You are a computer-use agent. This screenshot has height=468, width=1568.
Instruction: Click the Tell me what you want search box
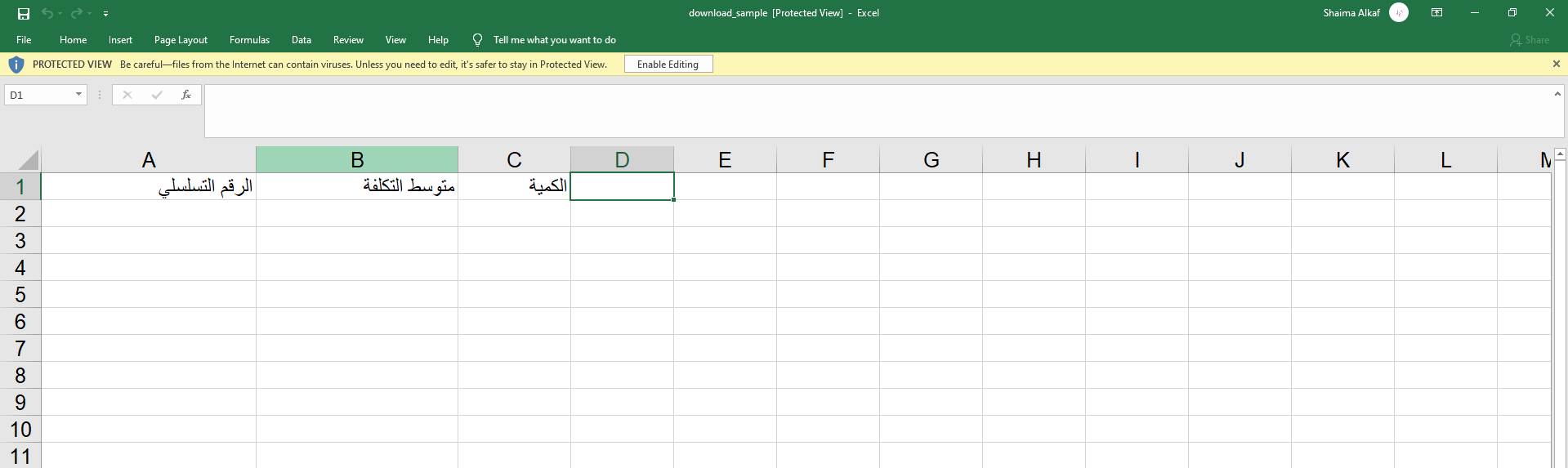554,40
